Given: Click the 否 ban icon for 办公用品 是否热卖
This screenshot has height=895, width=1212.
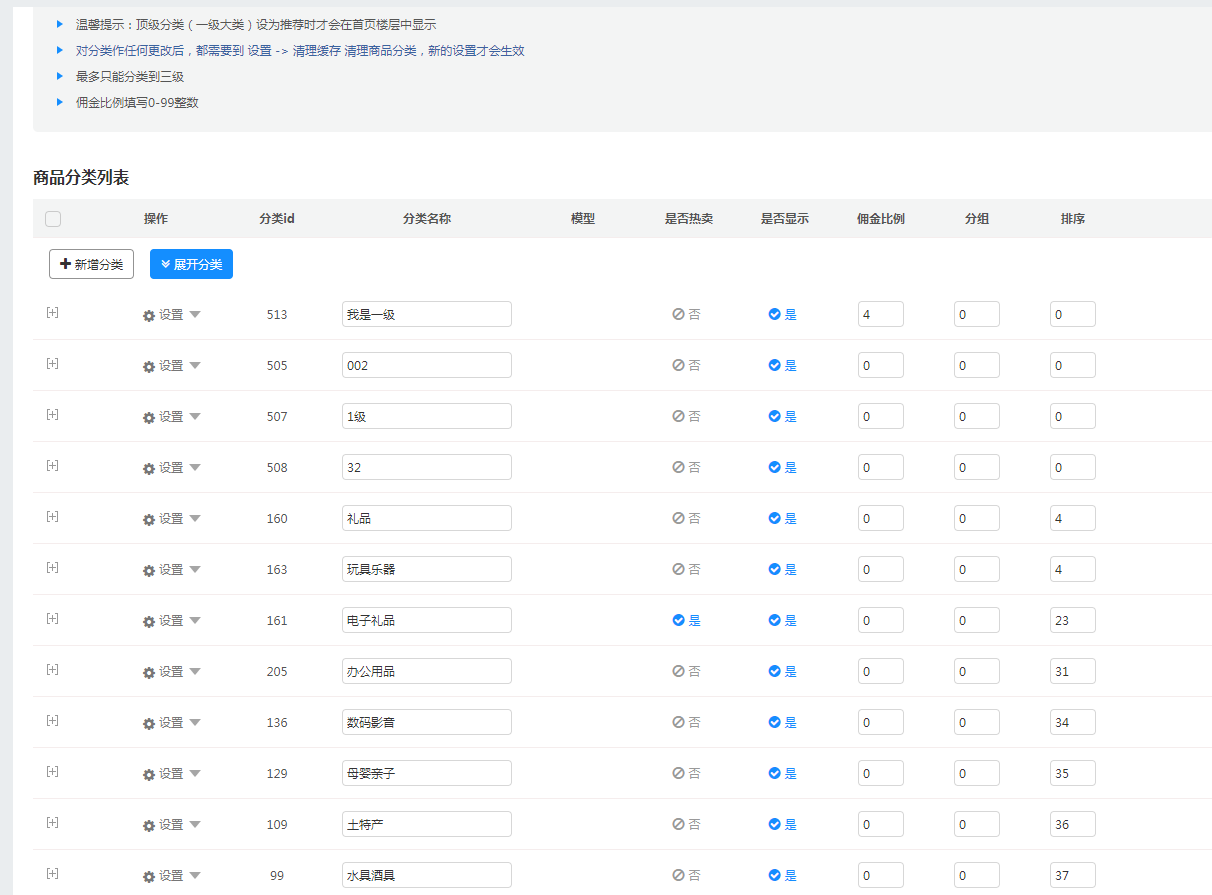Looking at the screenshot, I should 678,671.
